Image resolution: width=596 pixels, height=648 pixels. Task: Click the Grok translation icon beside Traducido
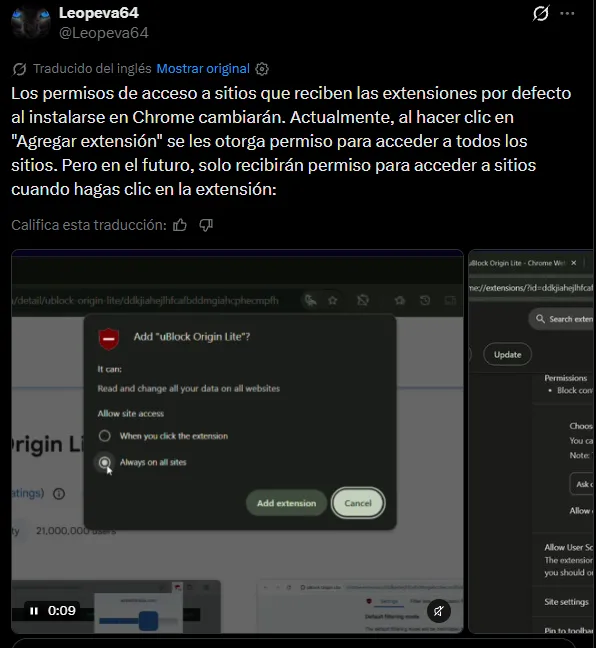(19, 69)
